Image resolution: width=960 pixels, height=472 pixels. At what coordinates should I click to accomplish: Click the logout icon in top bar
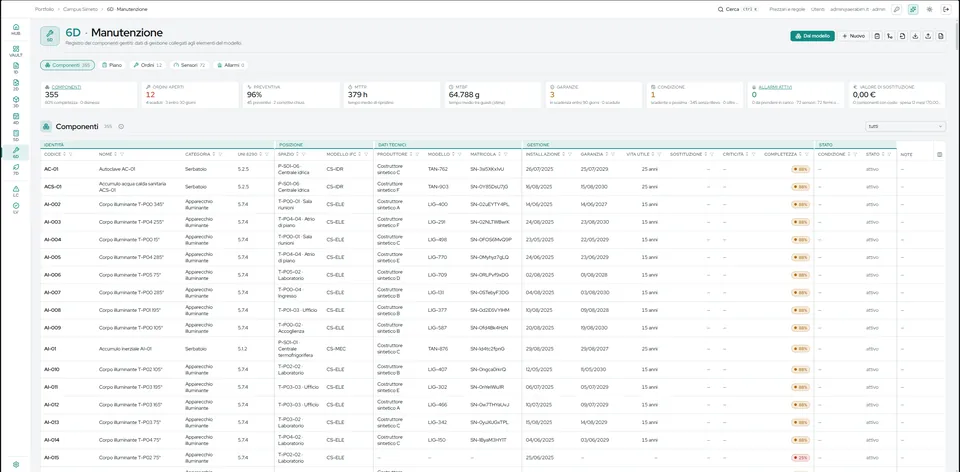(x=946, y=9)
